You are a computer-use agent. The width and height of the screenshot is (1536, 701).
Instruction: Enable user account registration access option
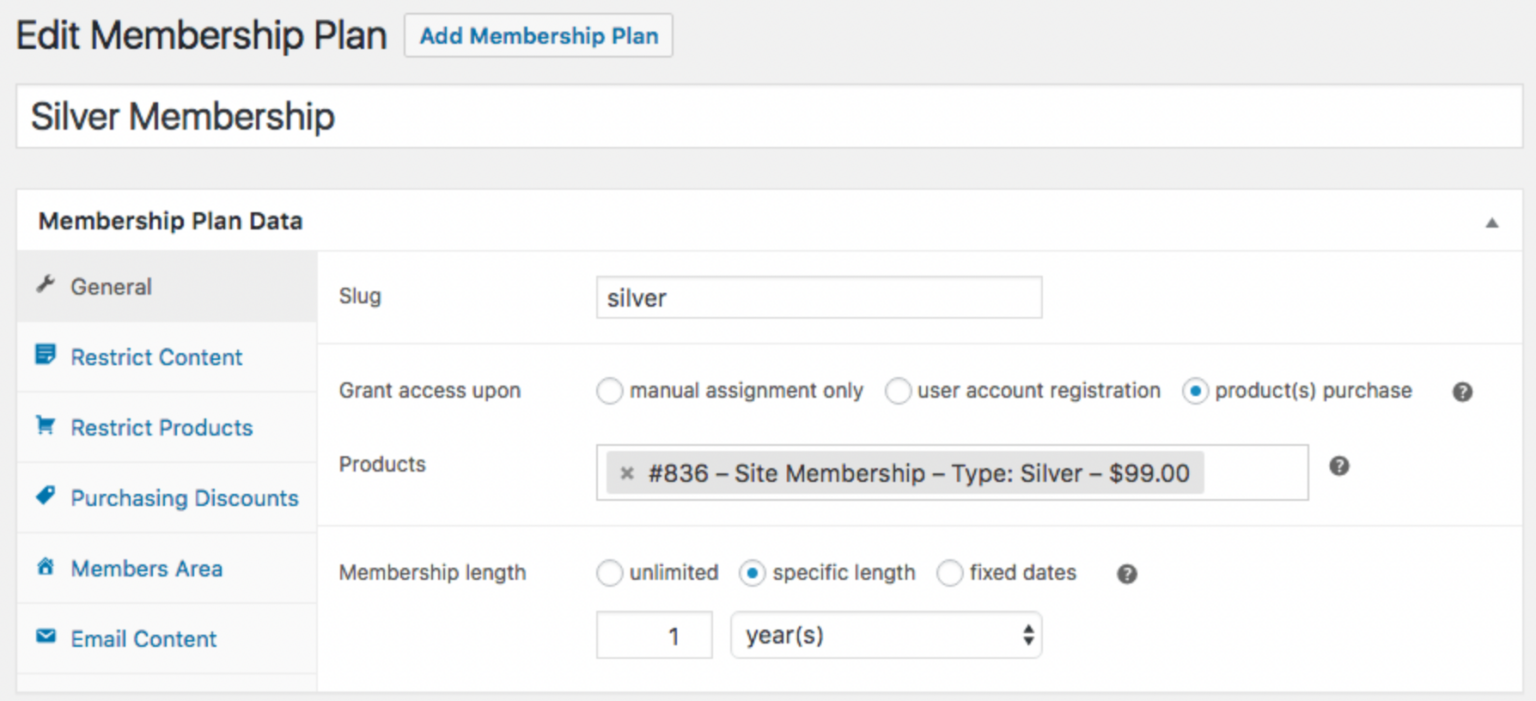[898, 391]
